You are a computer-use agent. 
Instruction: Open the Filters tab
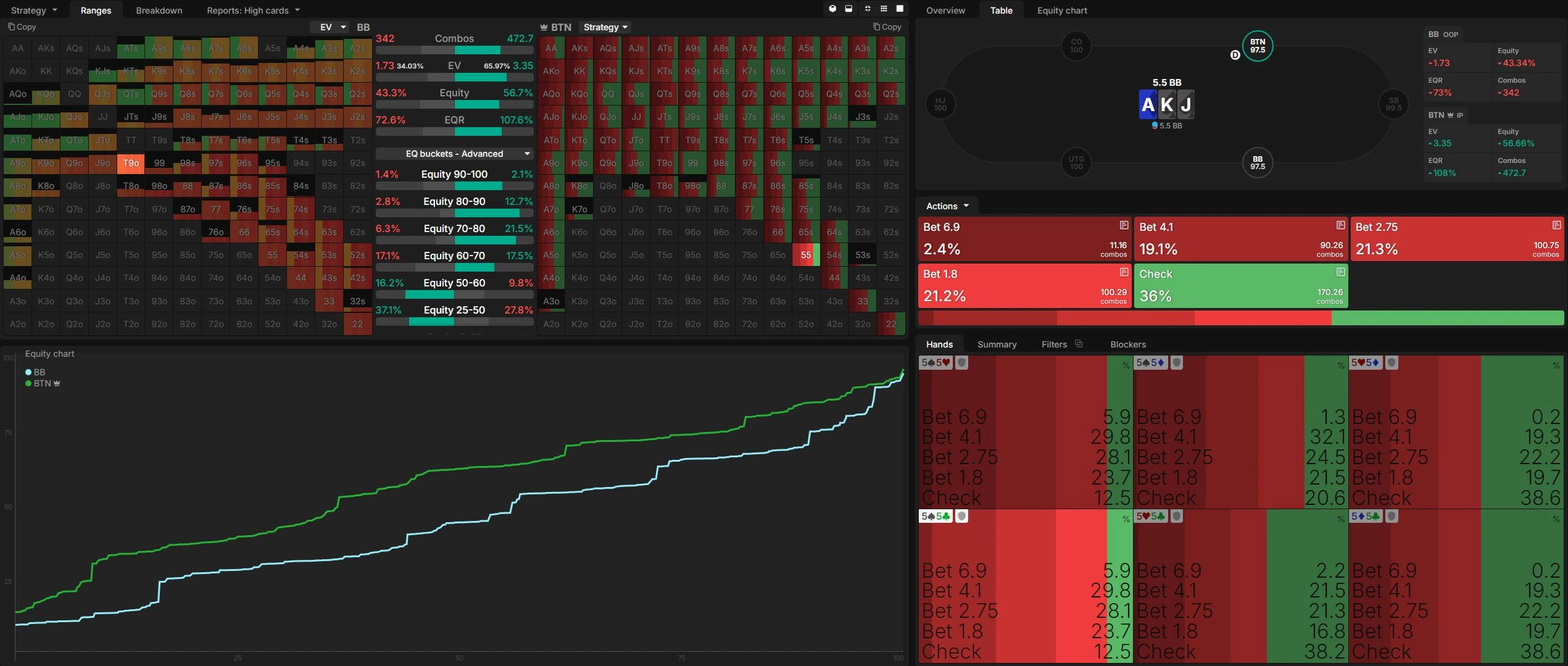[1054, 344]
